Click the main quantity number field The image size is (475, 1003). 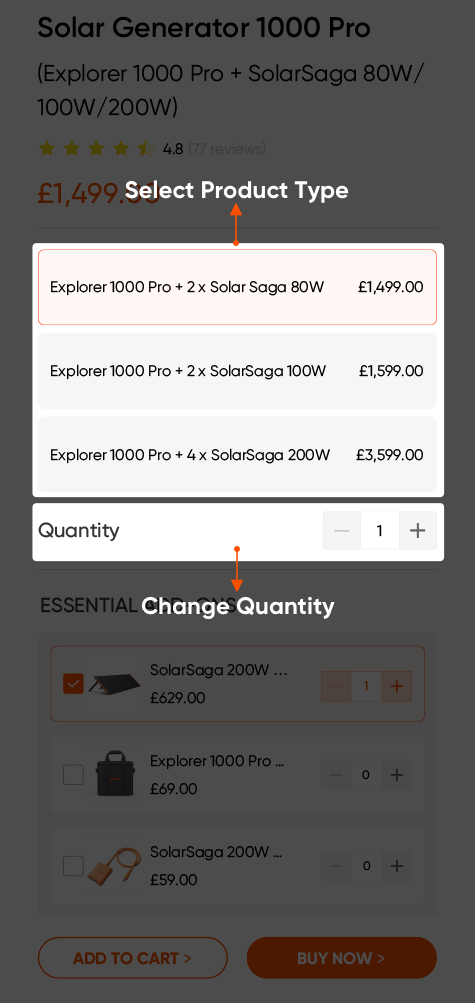click(x=380, y=530)
